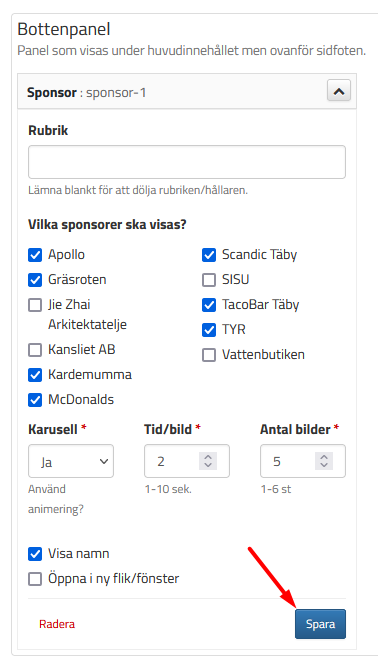Enable the Jie Zhai Arkitektatelje checkbox
Viewport: 378px width, 659px height.
35,305
